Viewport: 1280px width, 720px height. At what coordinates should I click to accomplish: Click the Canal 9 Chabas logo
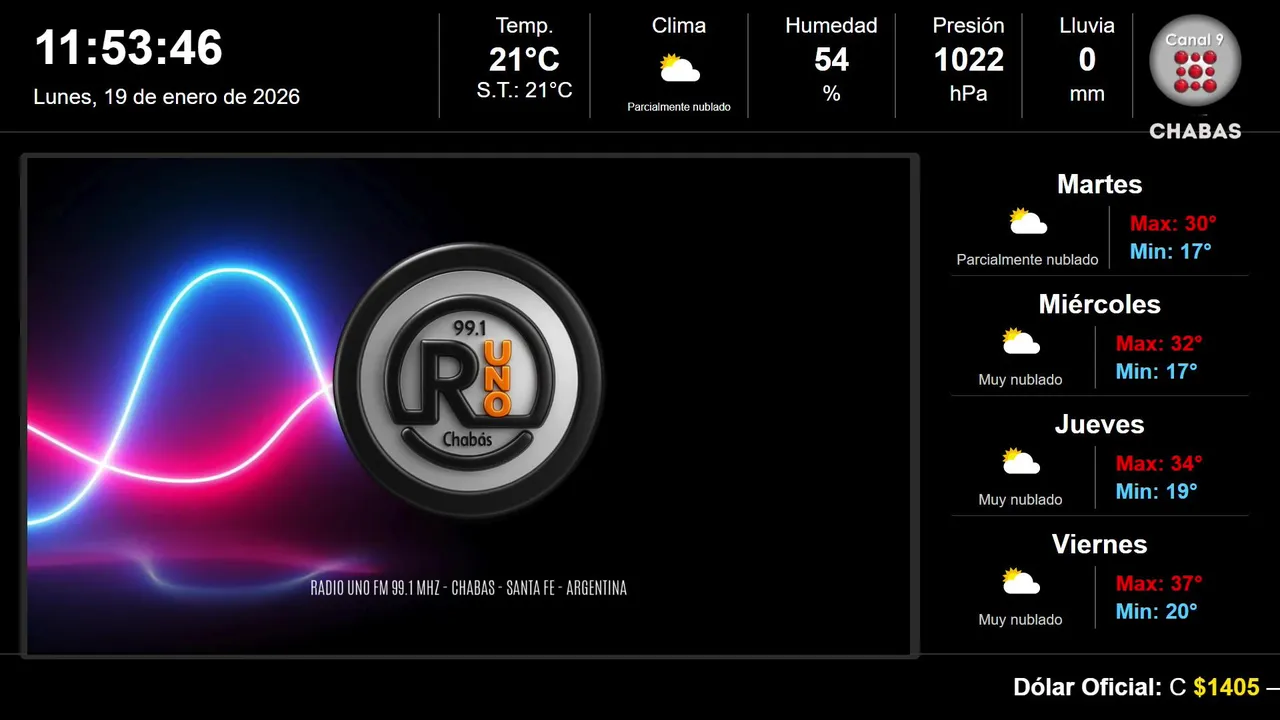[x=1195, y=78]
